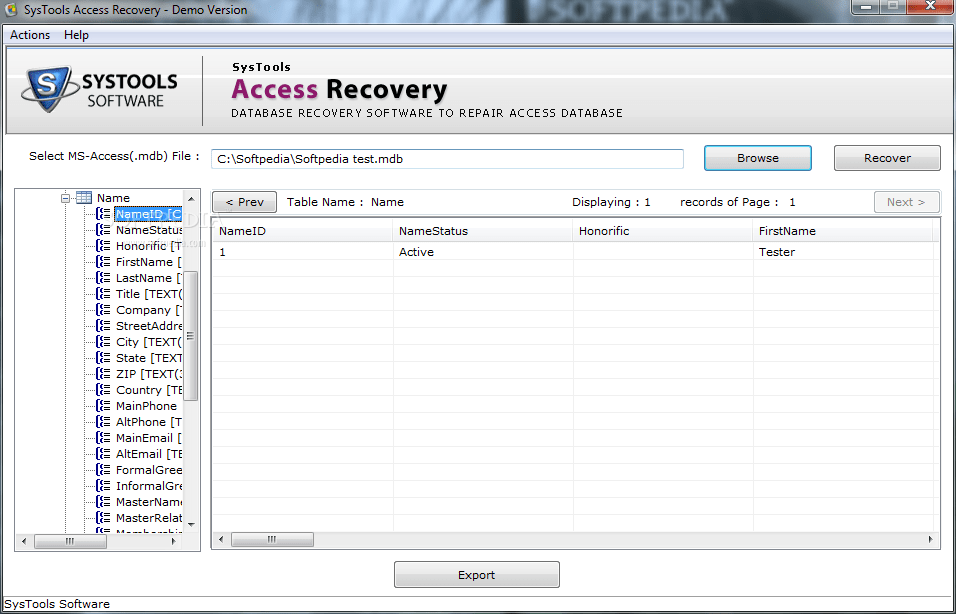This screenshot has height=614, width=956.
Task: Click the Browse button
Action: coord(757,158)
